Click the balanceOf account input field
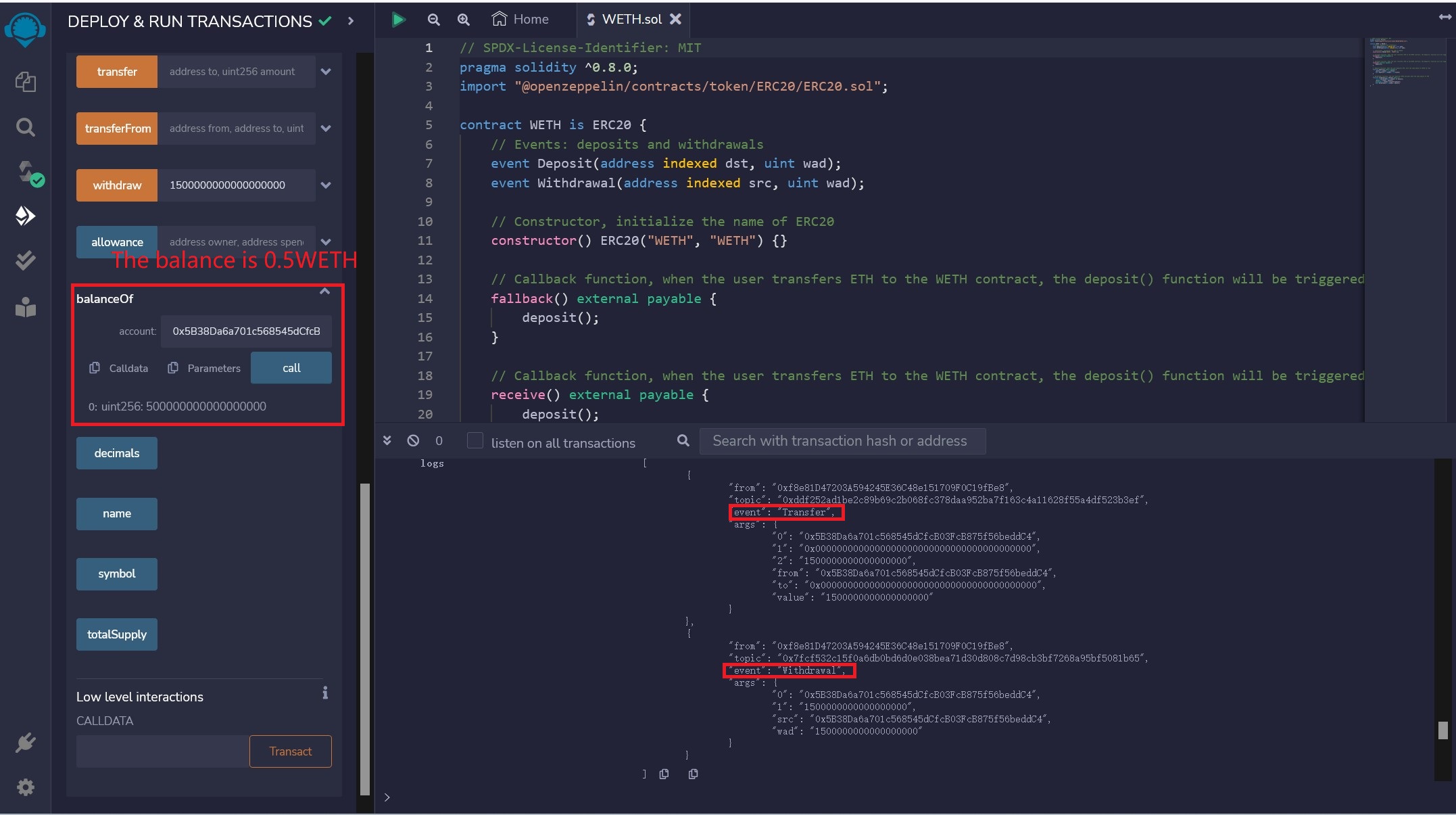Image resolution: width=1456 pixels, height=815 pixels. pyautogui.click(x=246, y=331)
